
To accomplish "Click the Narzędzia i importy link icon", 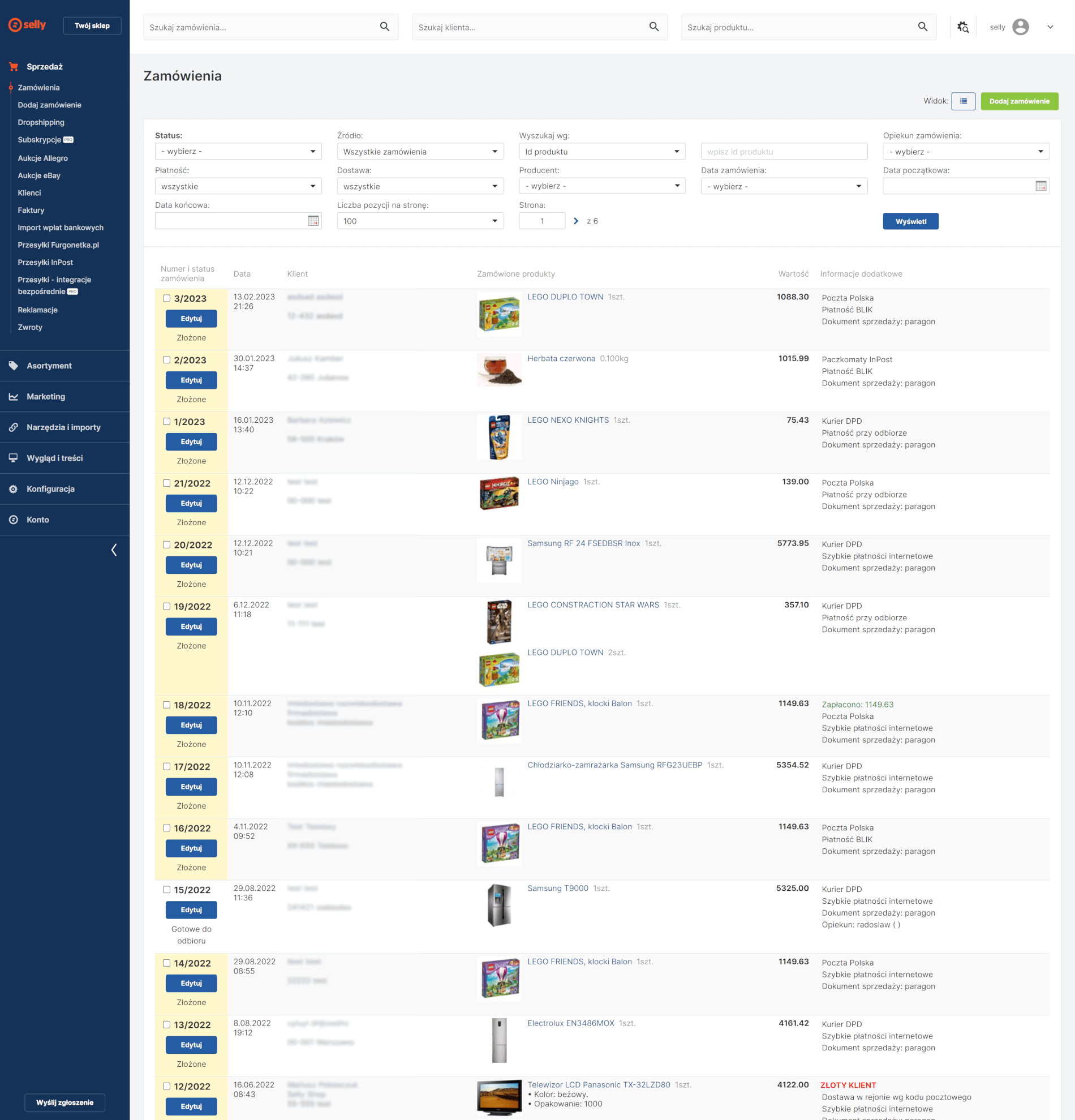I will pyautogui.click(x=14, y=427).
